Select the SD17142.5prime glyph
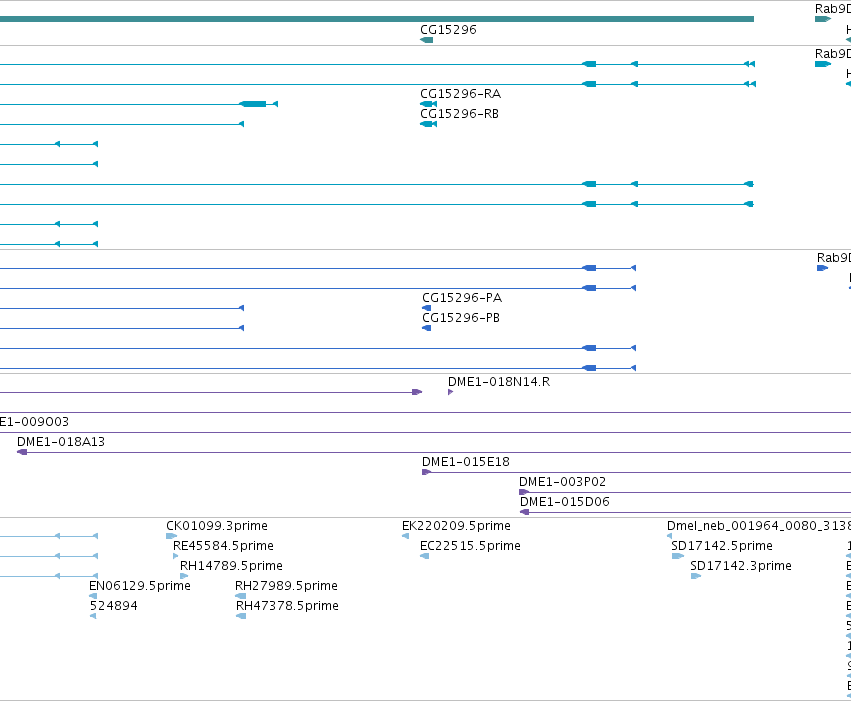Viewport: 851px width, 701px height. tap(678, 556)
